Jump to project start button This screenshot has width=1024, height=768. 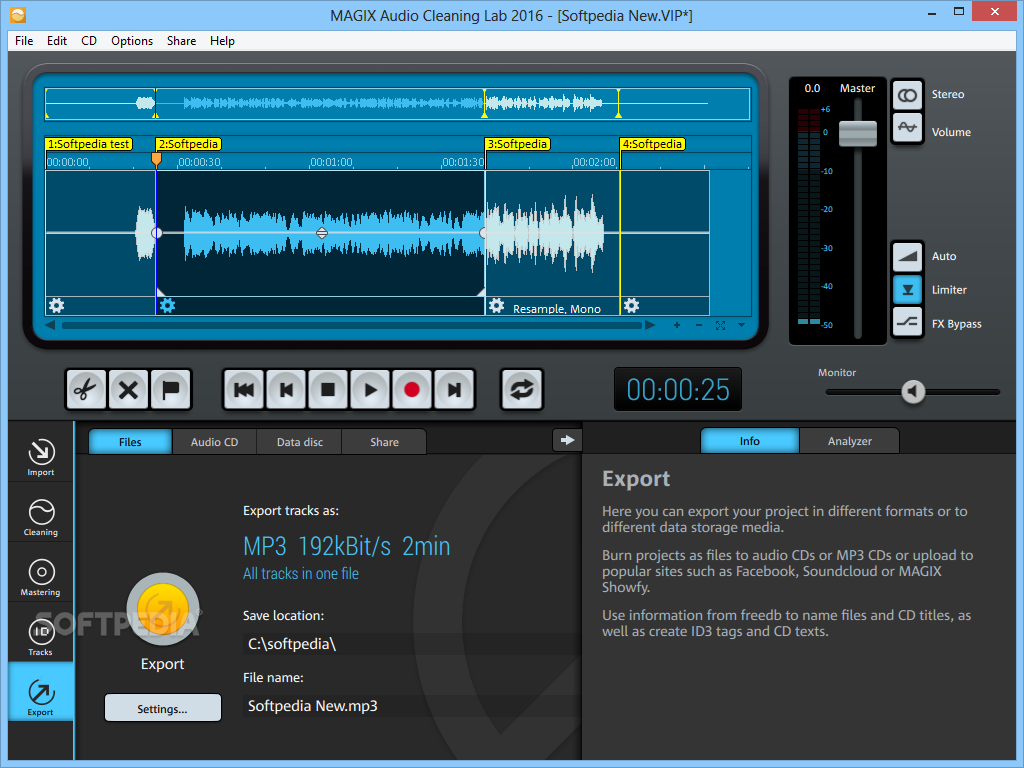[x=244, y=390]
